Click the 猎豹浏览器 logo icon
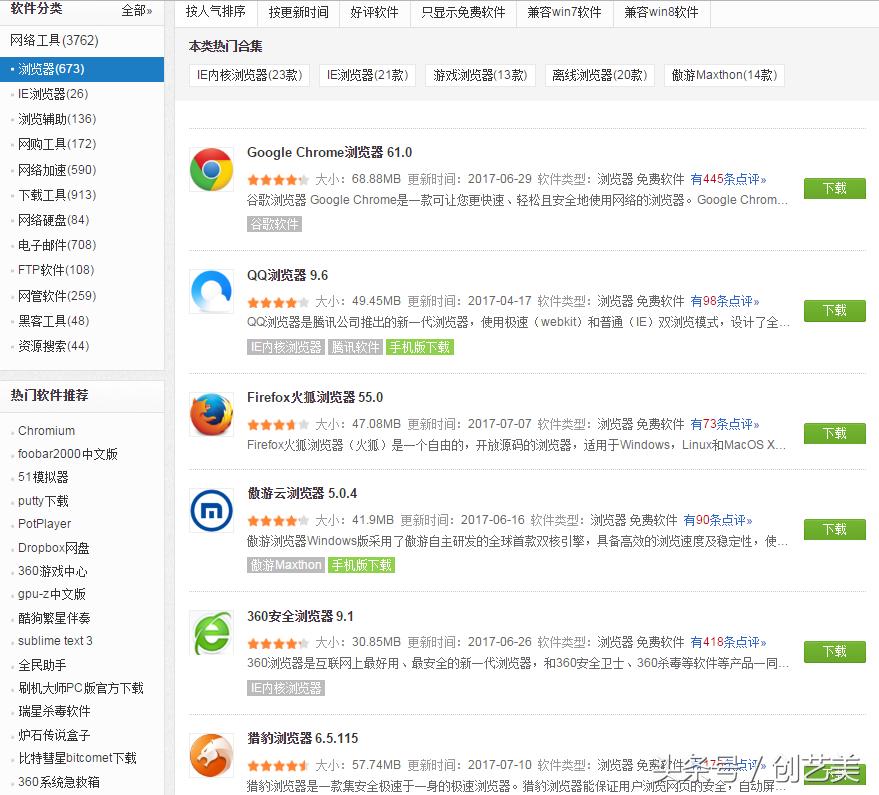The image size is (879, 795). point(211,756)
